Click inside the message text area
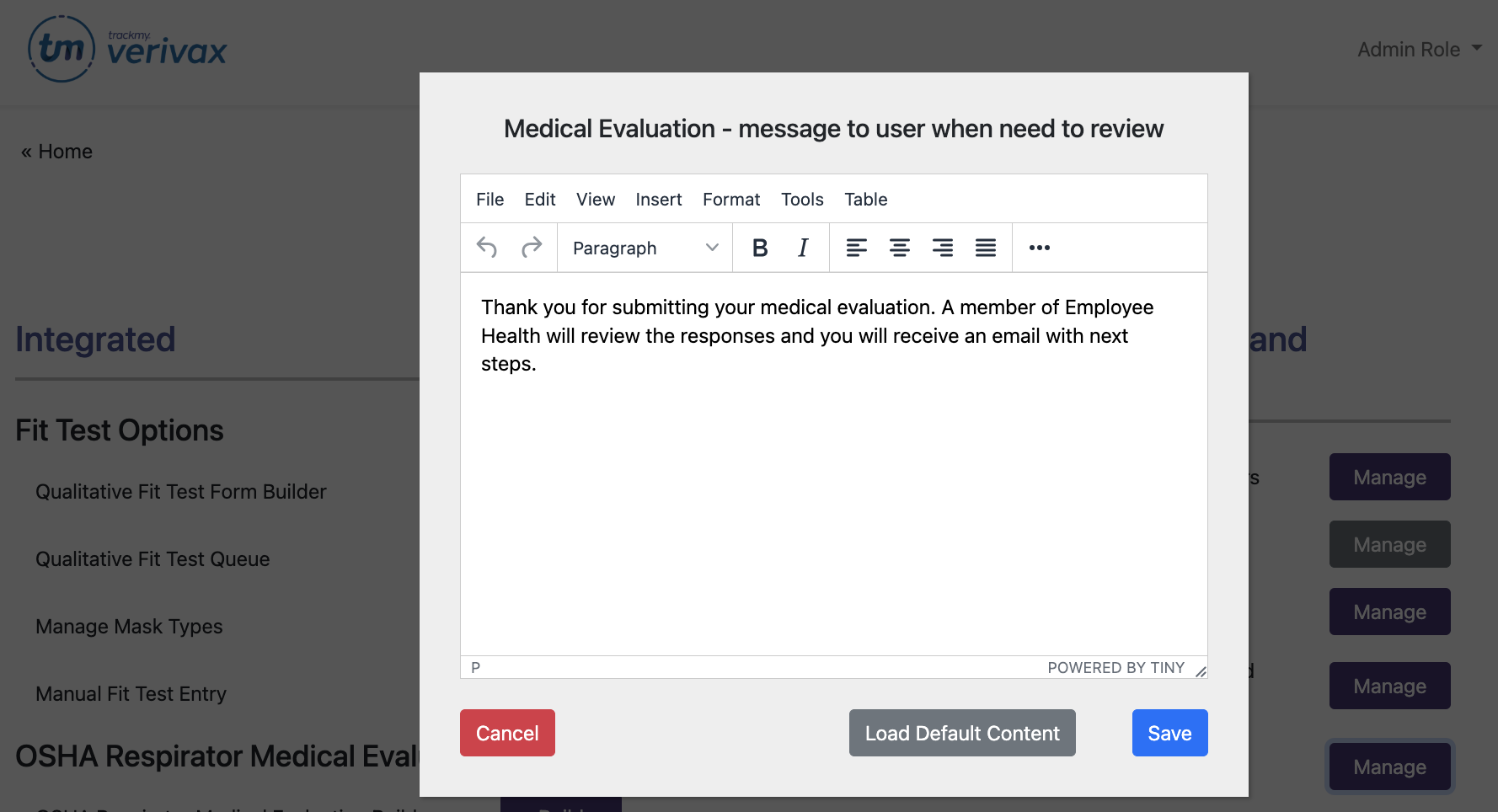The height and width of the screenshot is (812, 1498). [x=832, y=489]
